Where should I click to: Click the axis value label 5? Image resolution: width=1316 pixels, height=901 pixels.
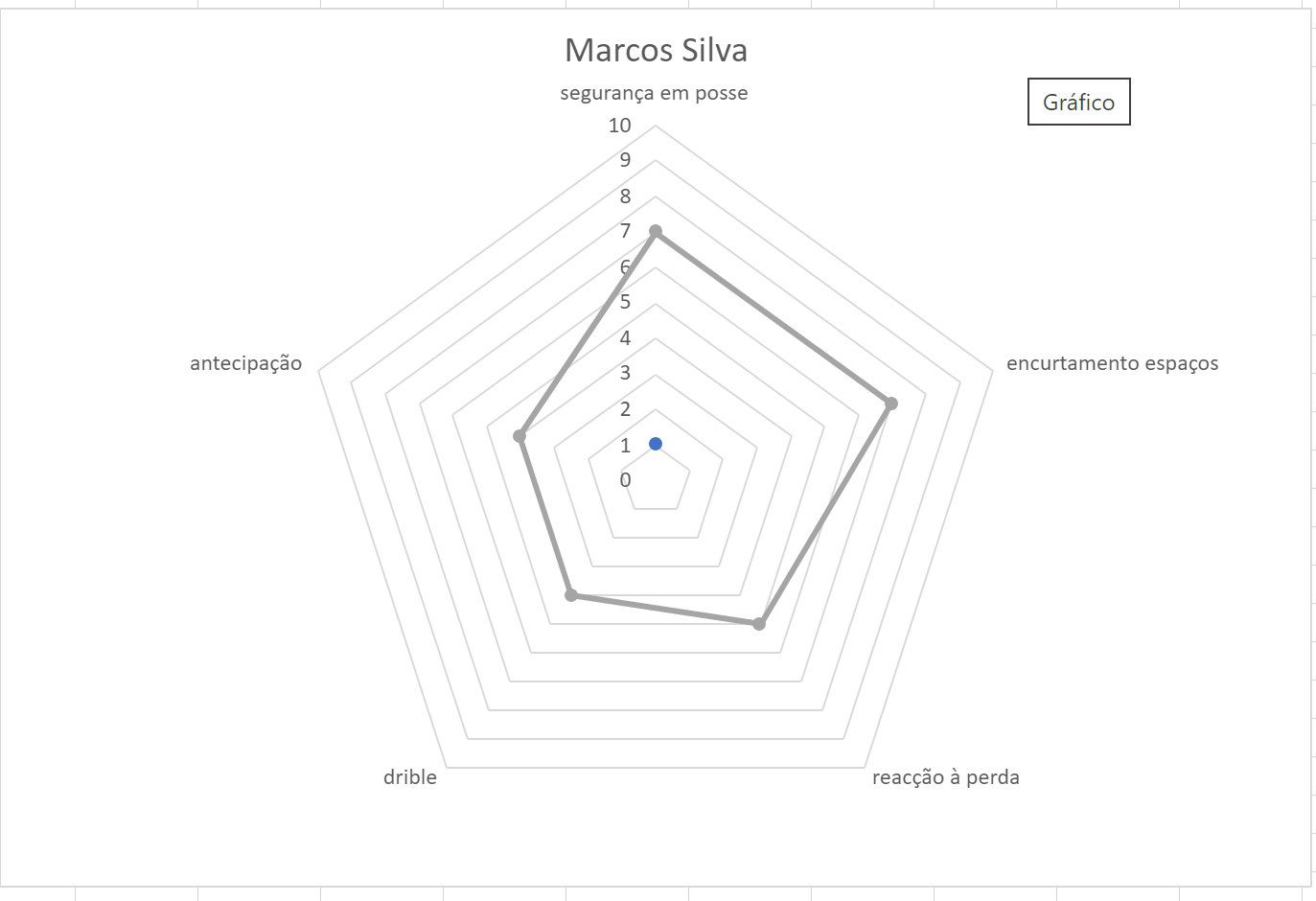625,302
